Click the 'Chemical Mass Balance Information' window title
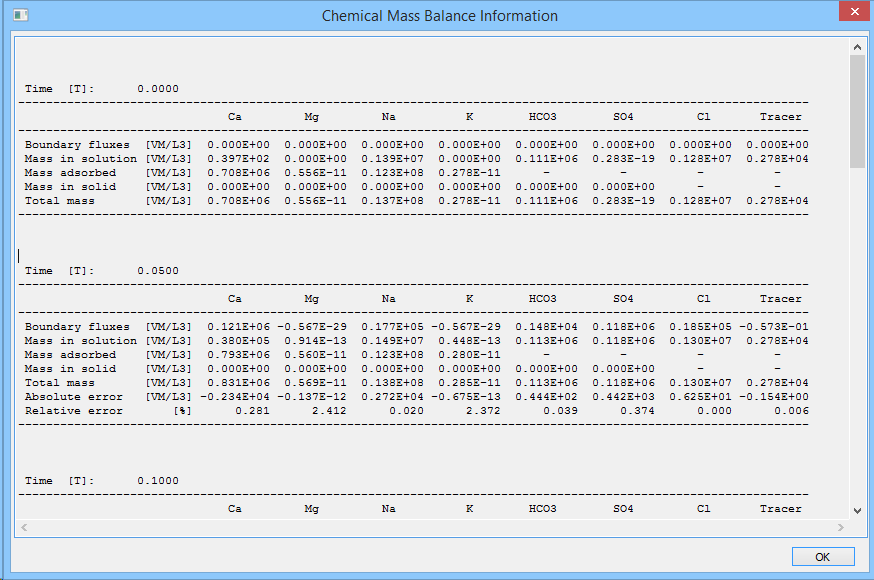Screen dimensions: 874x580 pyautogui.click(x=440, y=16)
